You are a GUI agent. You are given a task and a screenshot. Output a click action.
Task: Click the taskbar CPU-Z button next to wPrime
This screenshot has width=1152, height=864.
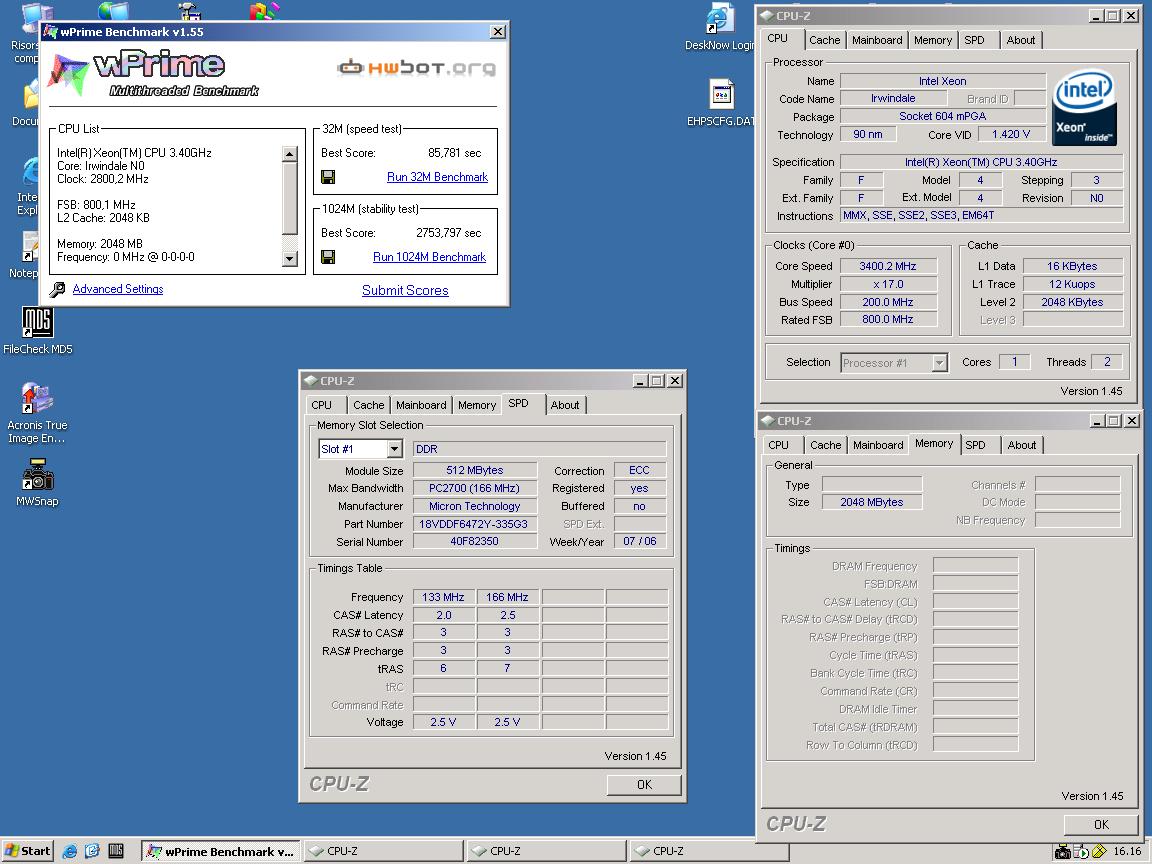tap(383, 852)
